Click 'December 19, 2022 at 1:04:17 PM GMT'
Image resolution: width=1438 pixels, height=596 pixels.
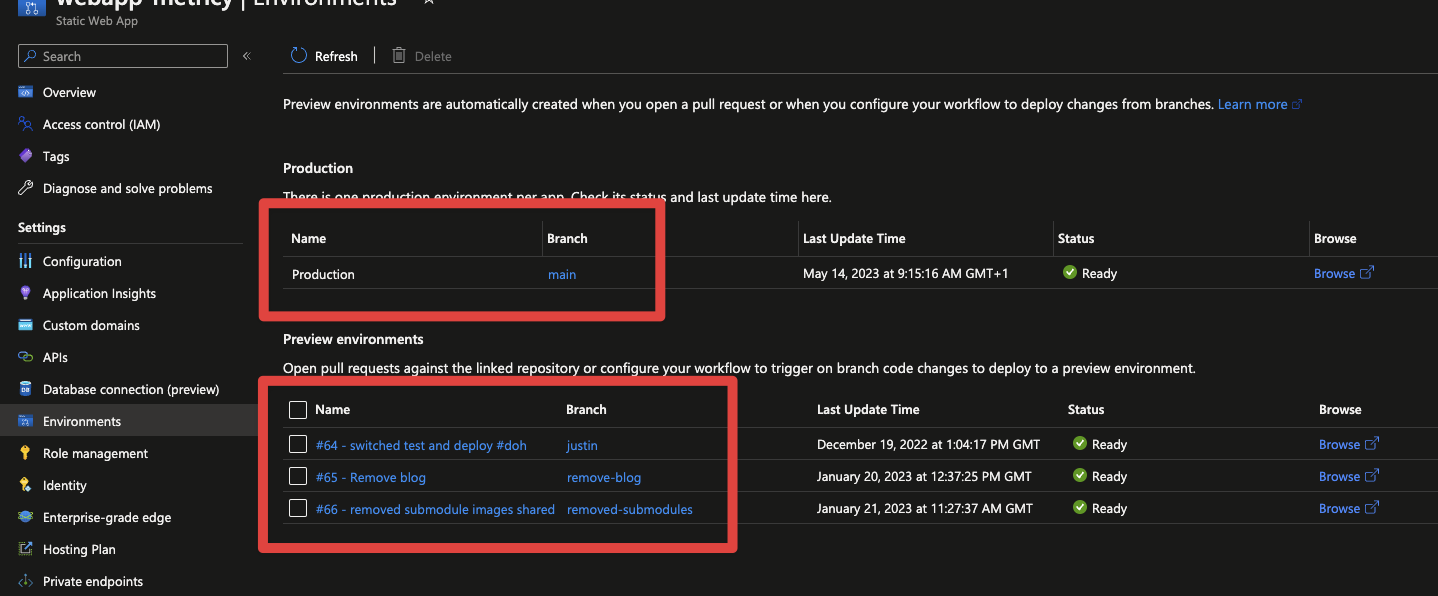[928, 444]
